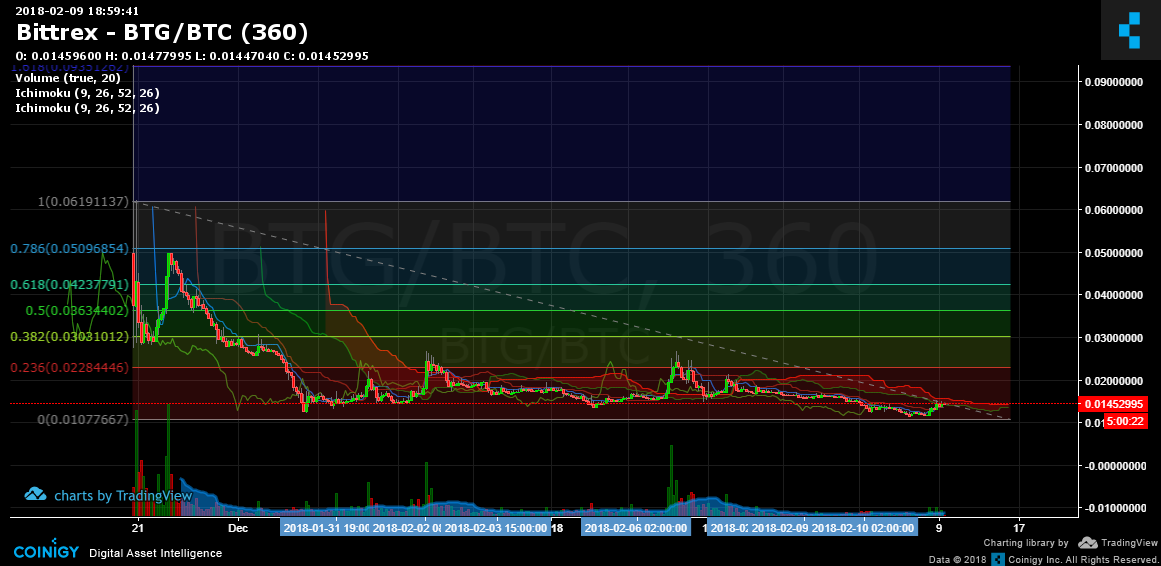Click the 21 label on time axis
Screen dimensions: 1161x566
point(137,528)
